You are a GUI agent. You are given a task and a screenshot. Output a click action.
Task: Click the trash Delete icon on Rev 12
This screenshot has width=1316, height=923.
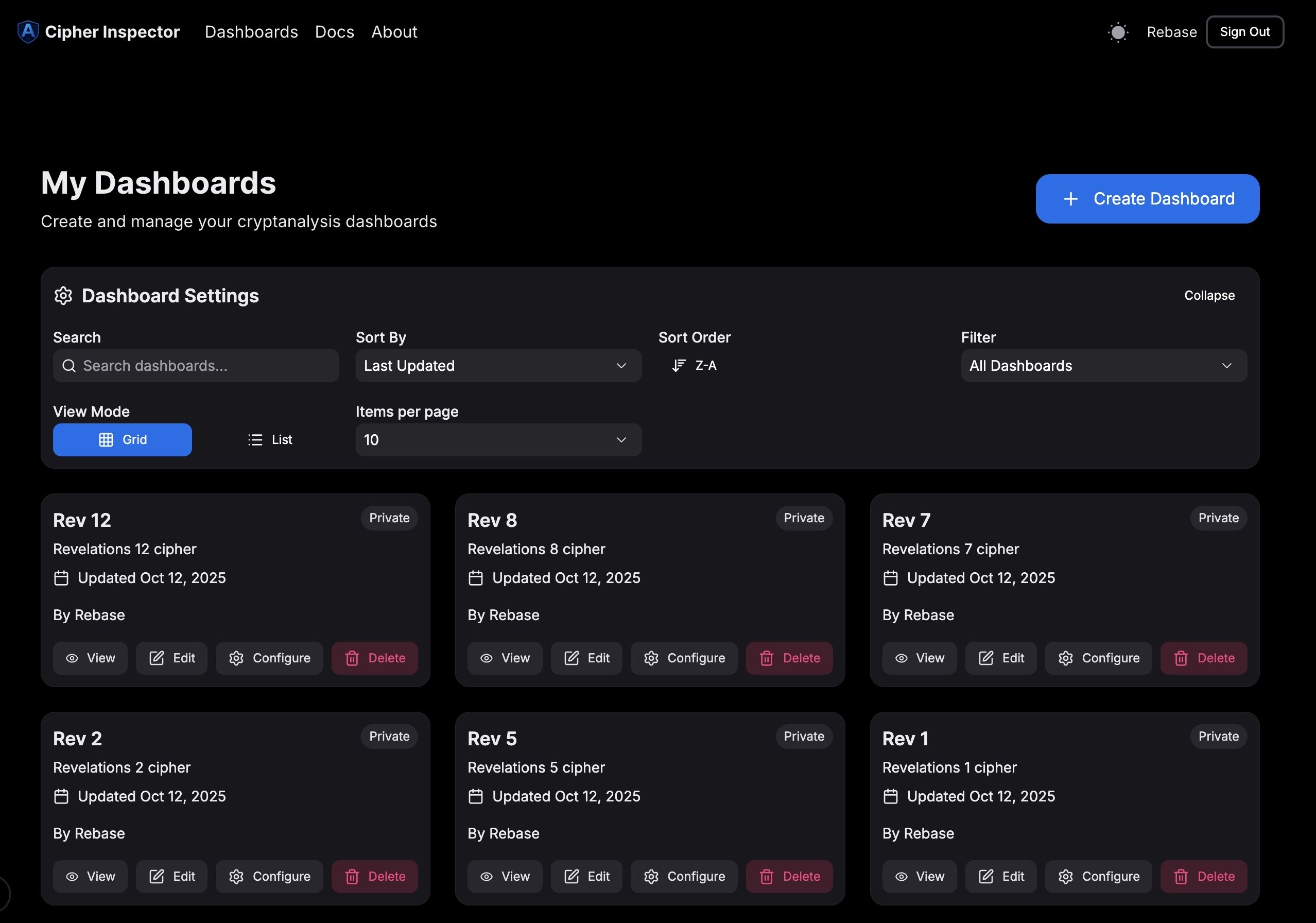tap(352, 658)
